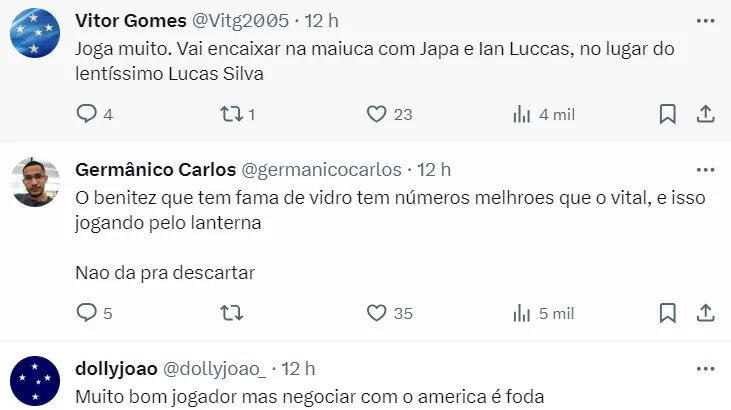Open the @germanicocarlos handle link
731x410 pixels.
point(321,170)
